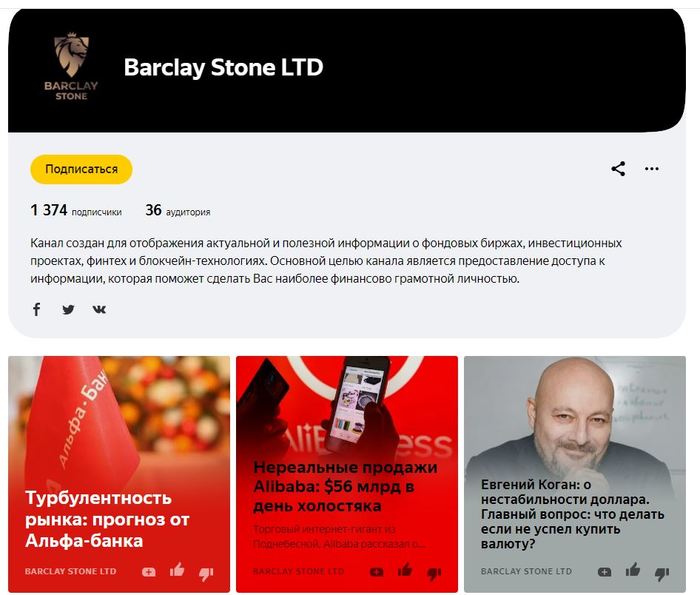Subscribe using the yellow Подписаться button

click(81, 169)
